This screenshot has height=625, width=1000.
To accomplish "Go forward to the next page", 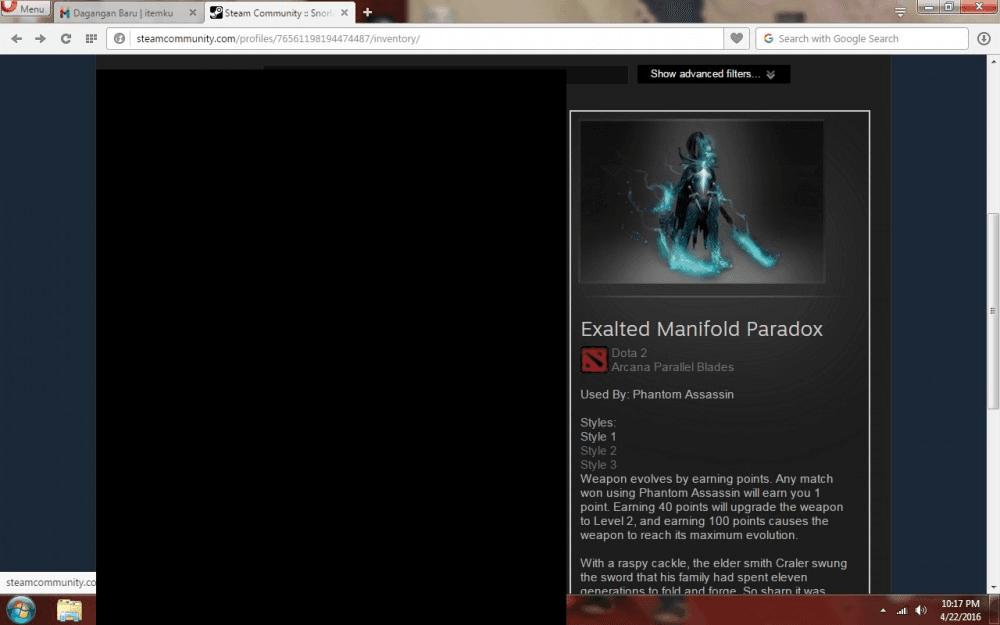I will point(40,39).
